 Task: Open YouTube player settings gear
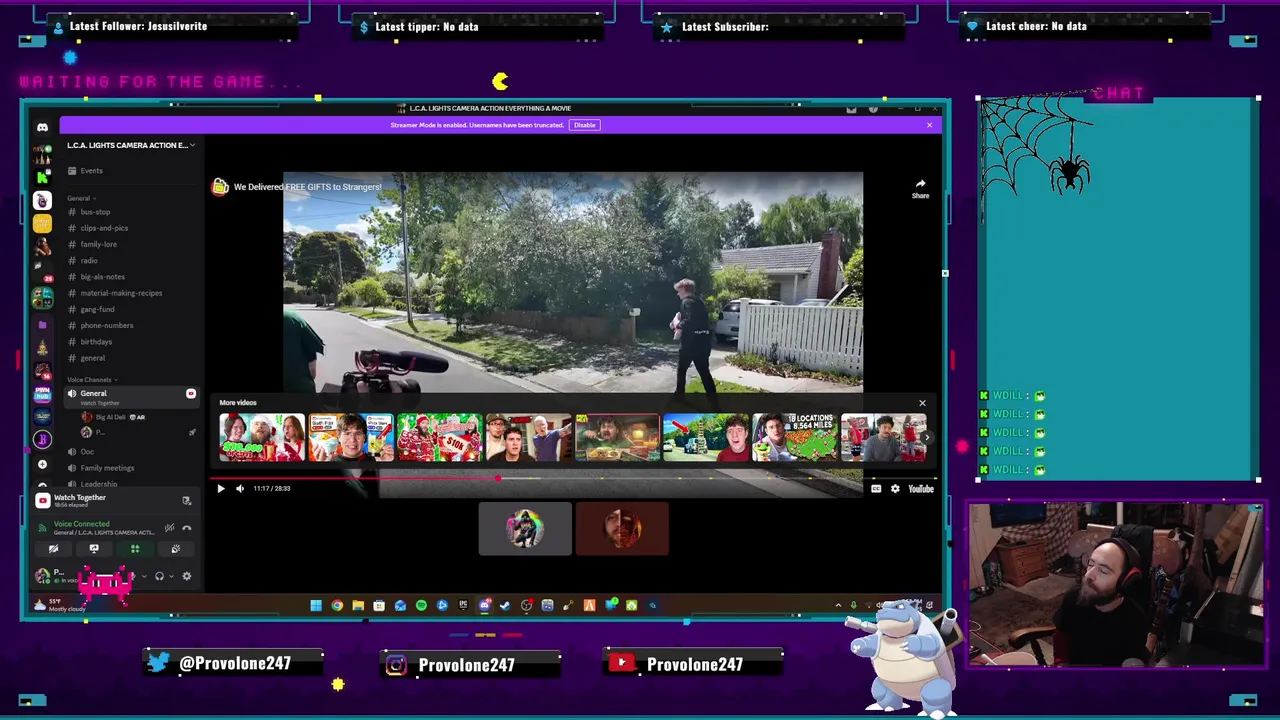(895, 489)
